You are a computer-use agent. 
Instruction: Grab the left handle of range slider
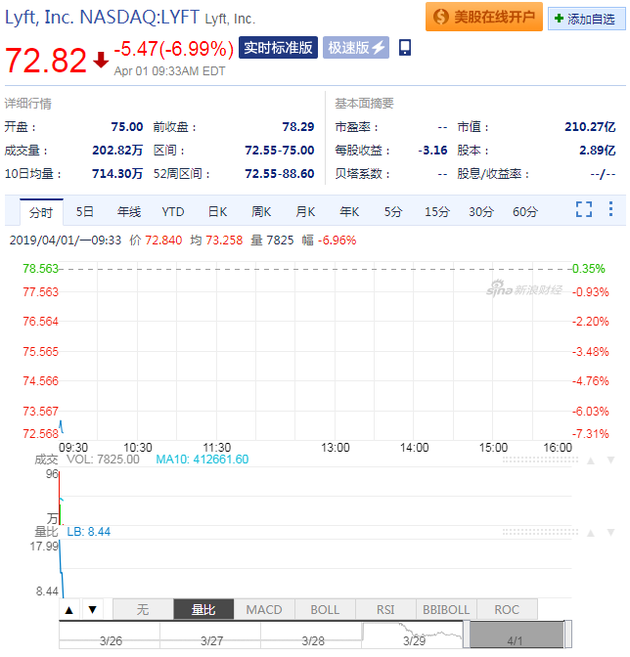click(x=466, y=635)
